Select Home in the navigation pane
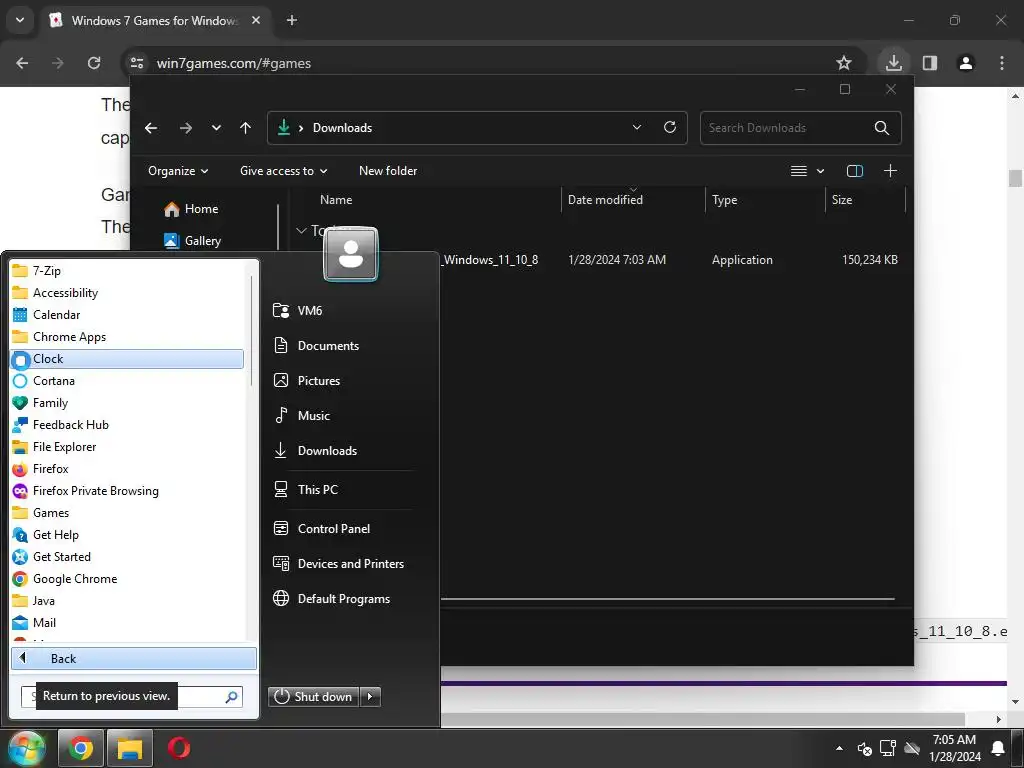 pyautogui.click(x=200, y=209)
